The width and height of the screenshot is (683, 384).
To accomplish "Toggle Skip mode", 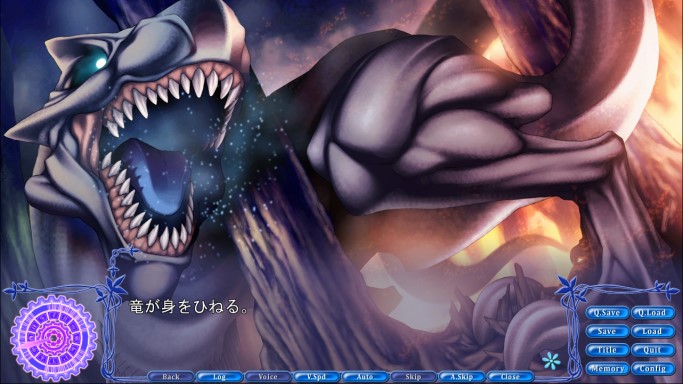I will coord(413,377).
